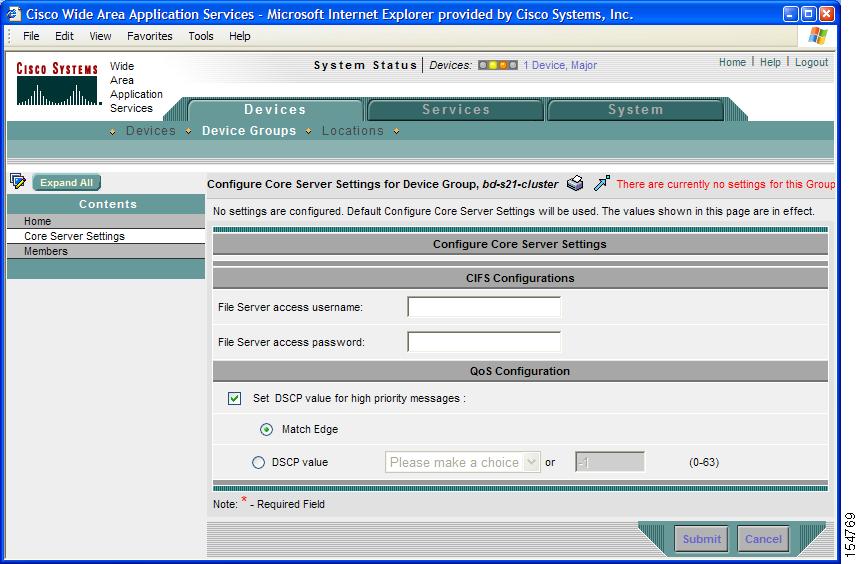Open the Home link at top right
Screen dimensions: 858x564
[x=732, y=62]
